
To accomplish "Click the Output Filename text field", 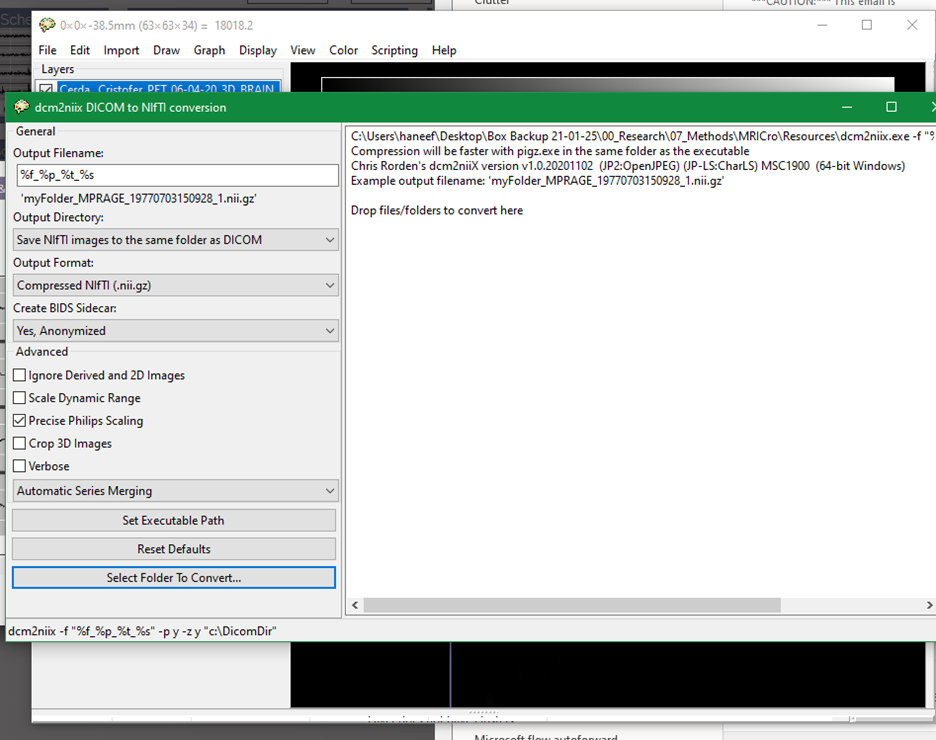I will coord(177,175).
